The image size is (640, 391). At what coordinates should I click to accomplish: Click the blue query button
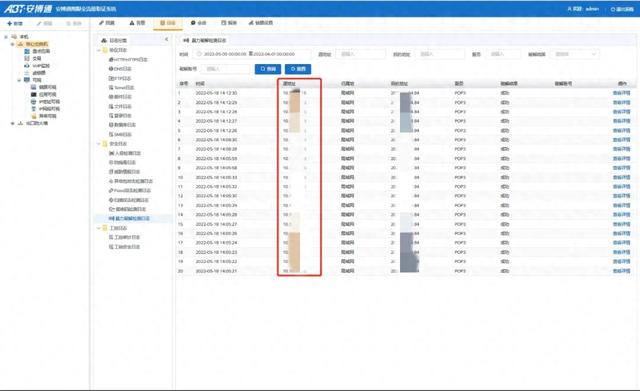click(x=268, y=69)
